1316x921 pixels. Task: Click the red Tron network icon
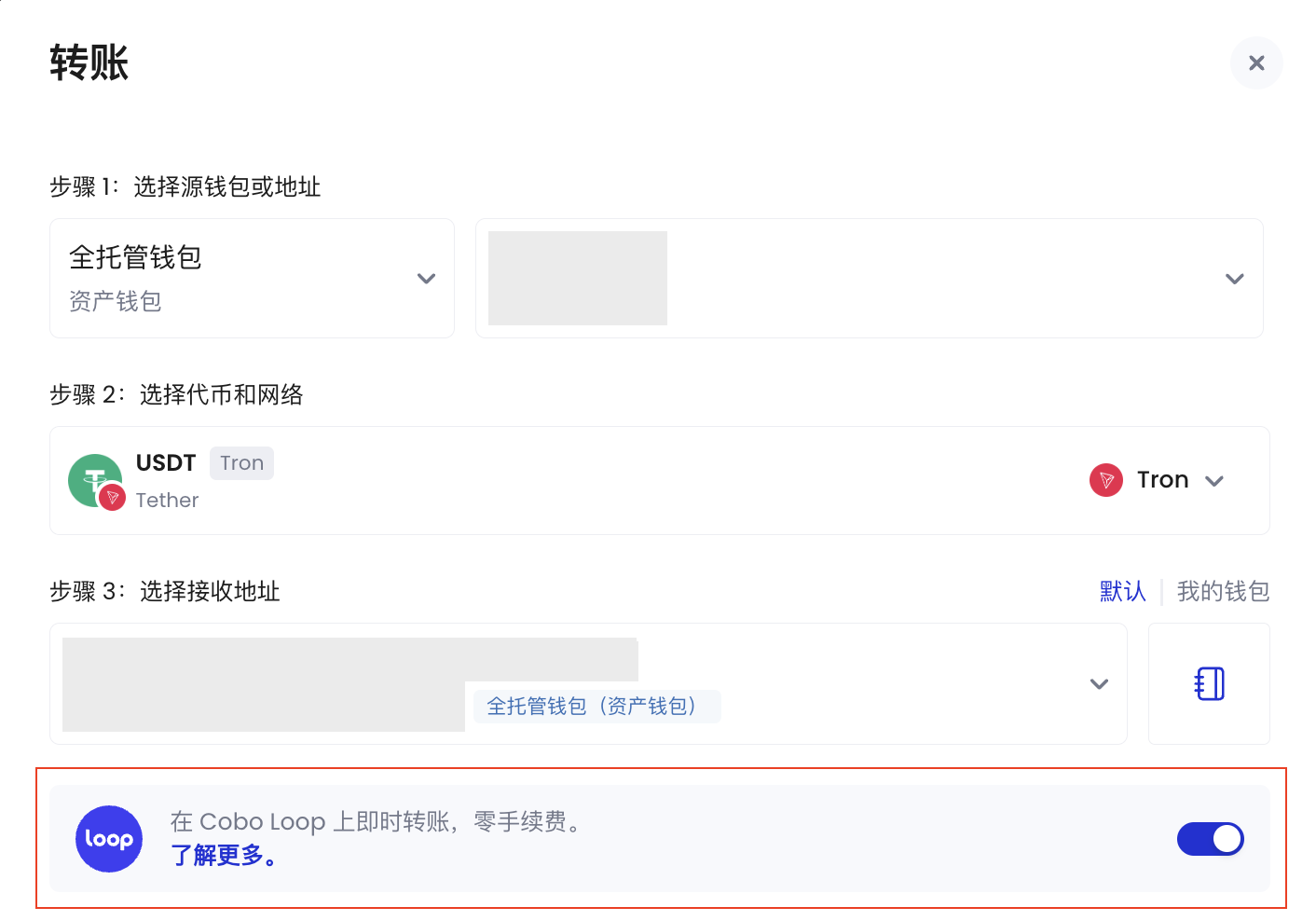(x=1106, y=480)
